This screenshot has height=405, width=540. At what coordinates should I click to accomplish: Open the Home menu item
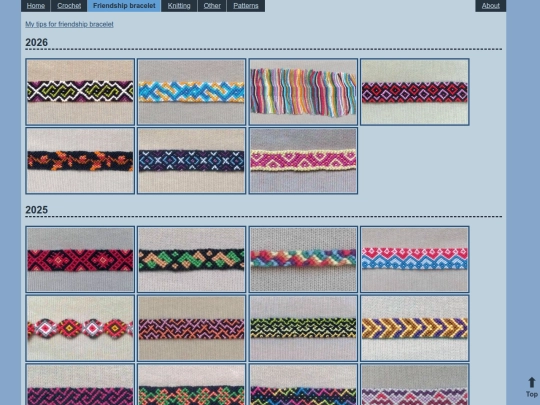tap(36, 6)
